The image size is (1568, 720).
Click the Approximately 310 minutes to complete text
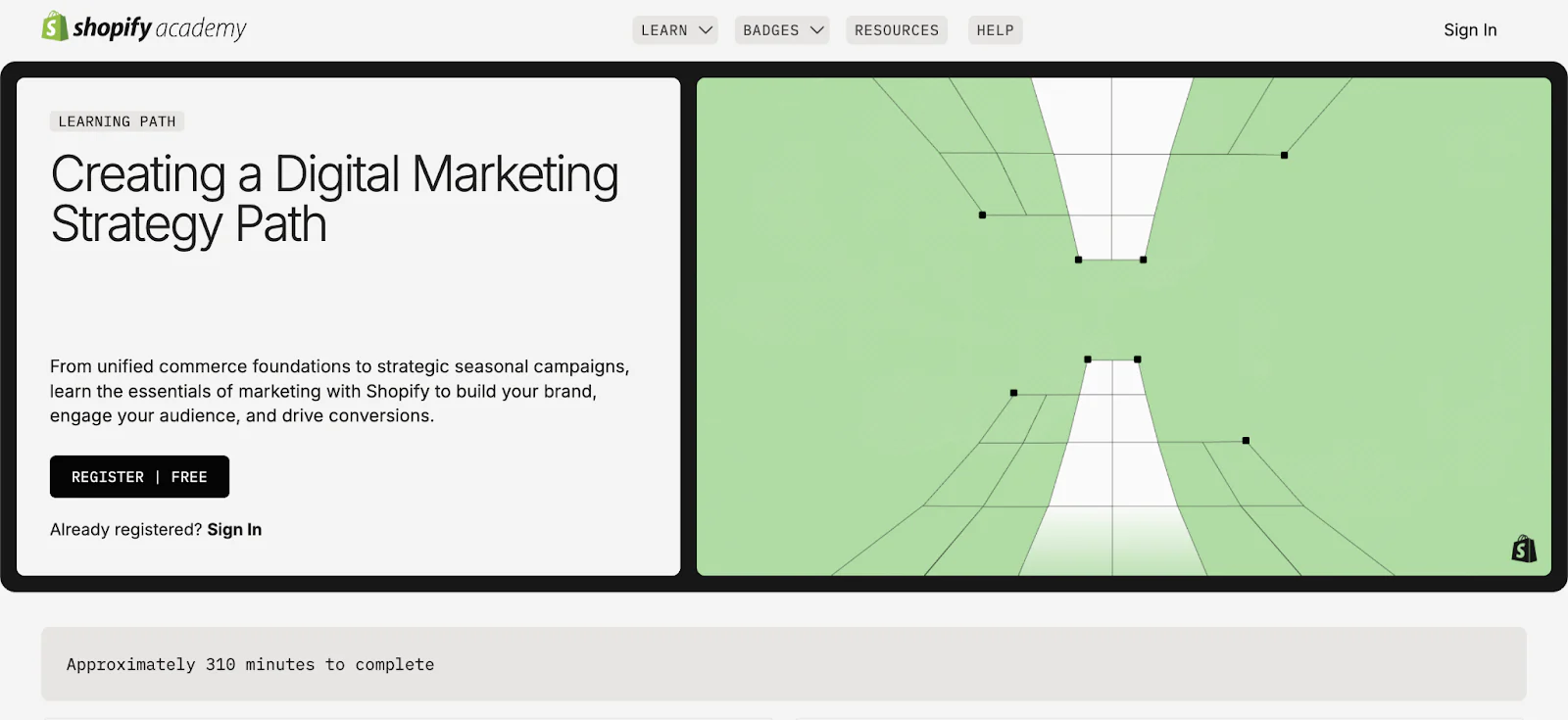point(250,664)
